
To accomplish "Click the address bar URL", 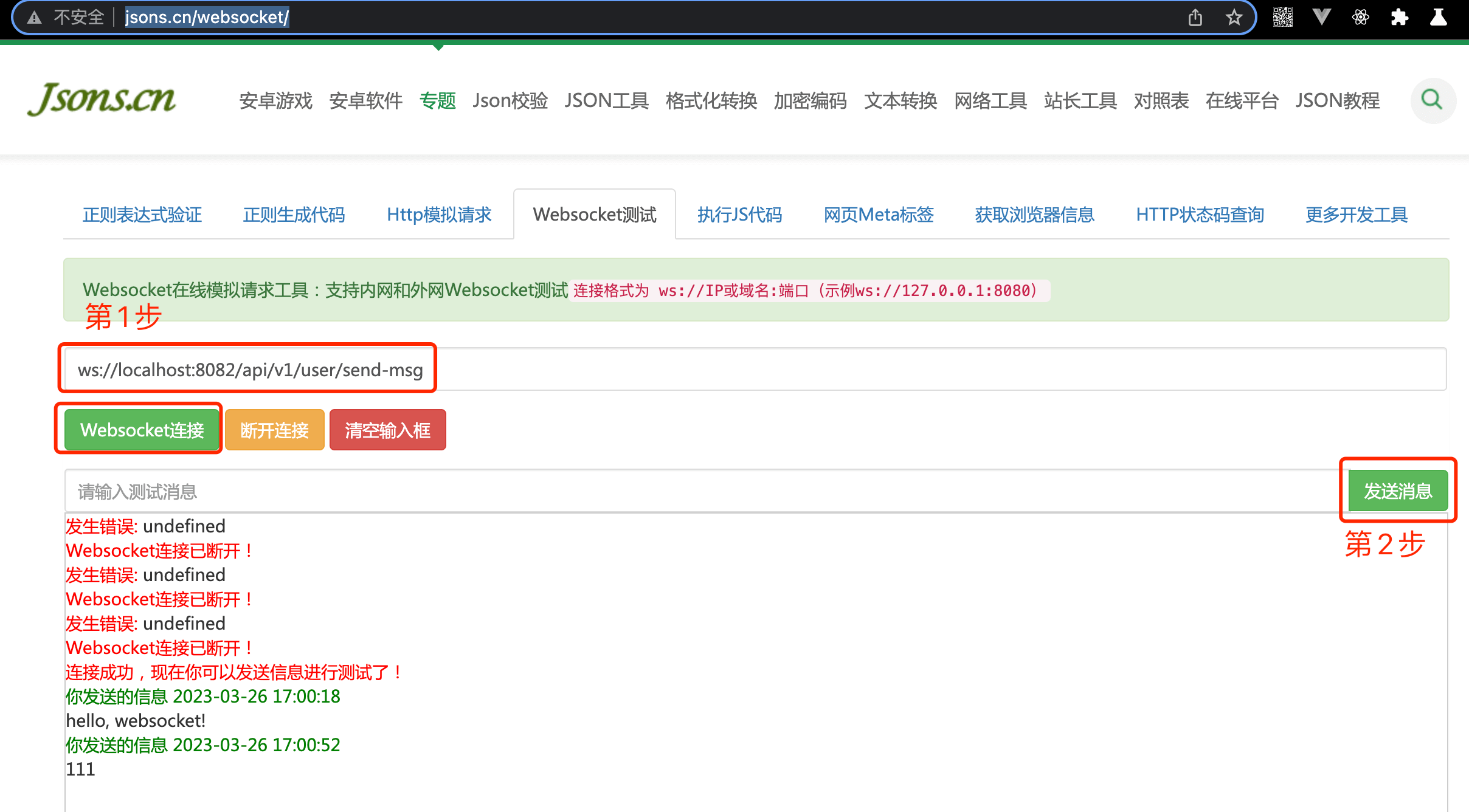I will tap(207, 17).
